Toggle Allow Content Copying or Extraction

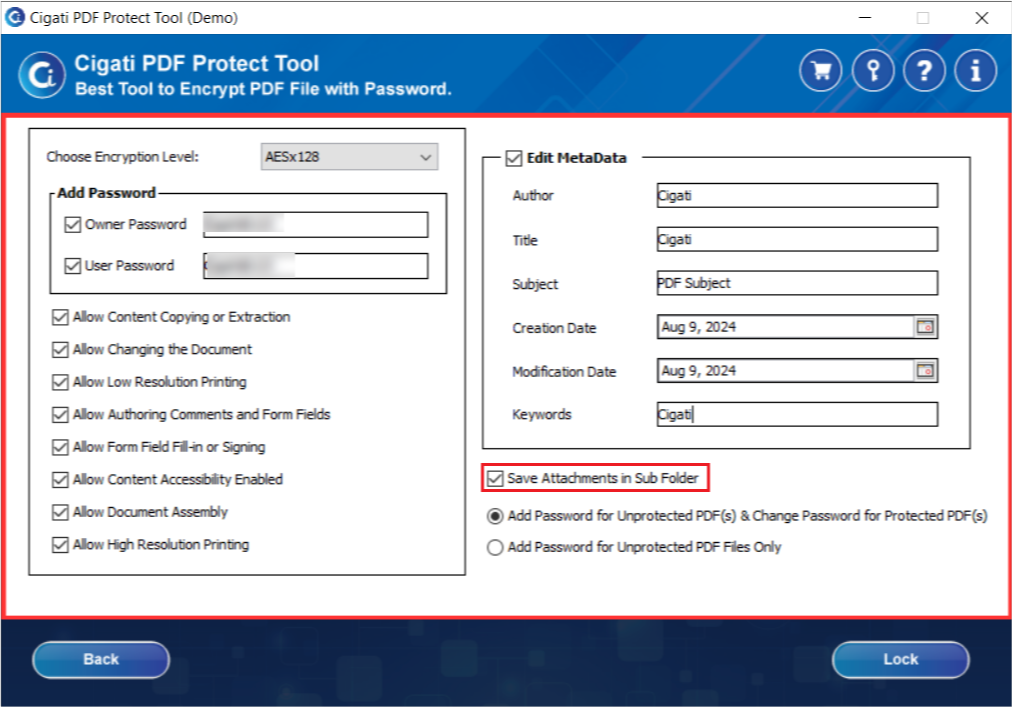pos(60,317)
